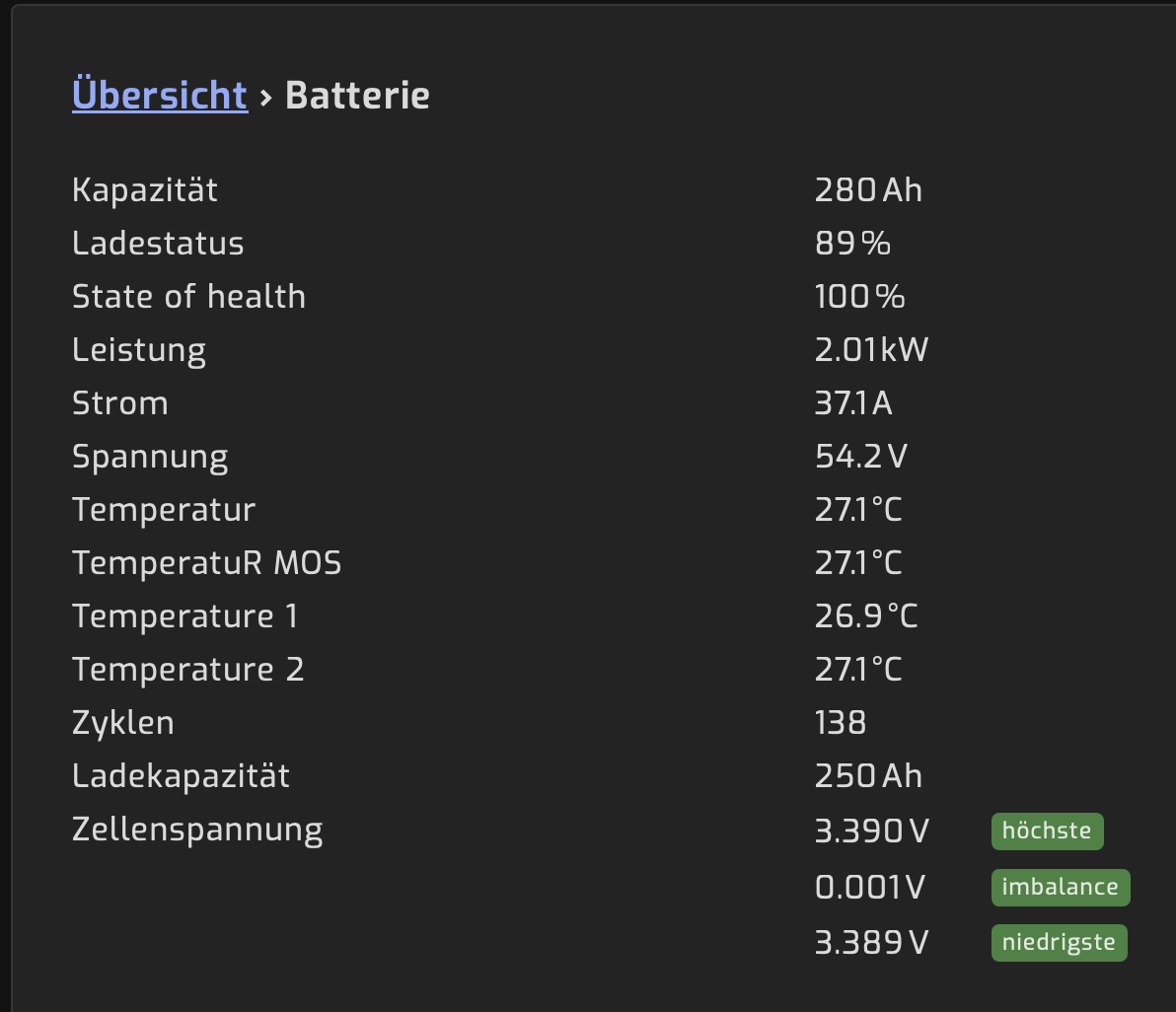This screenshot has height=1012, width=1176.
Task: Click the Spannung 54.2 V value
Action: pos(860,457)
